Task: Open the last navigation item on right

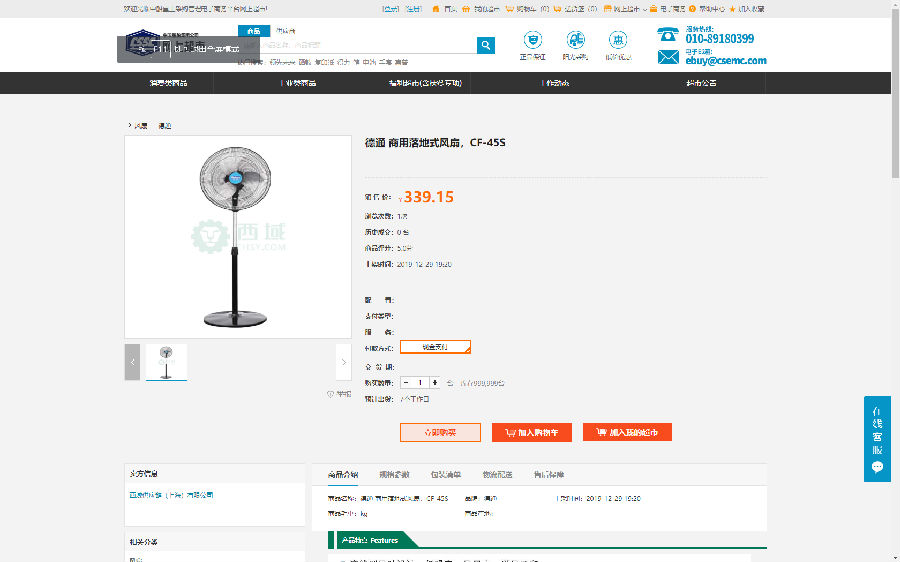Action: 701,83
